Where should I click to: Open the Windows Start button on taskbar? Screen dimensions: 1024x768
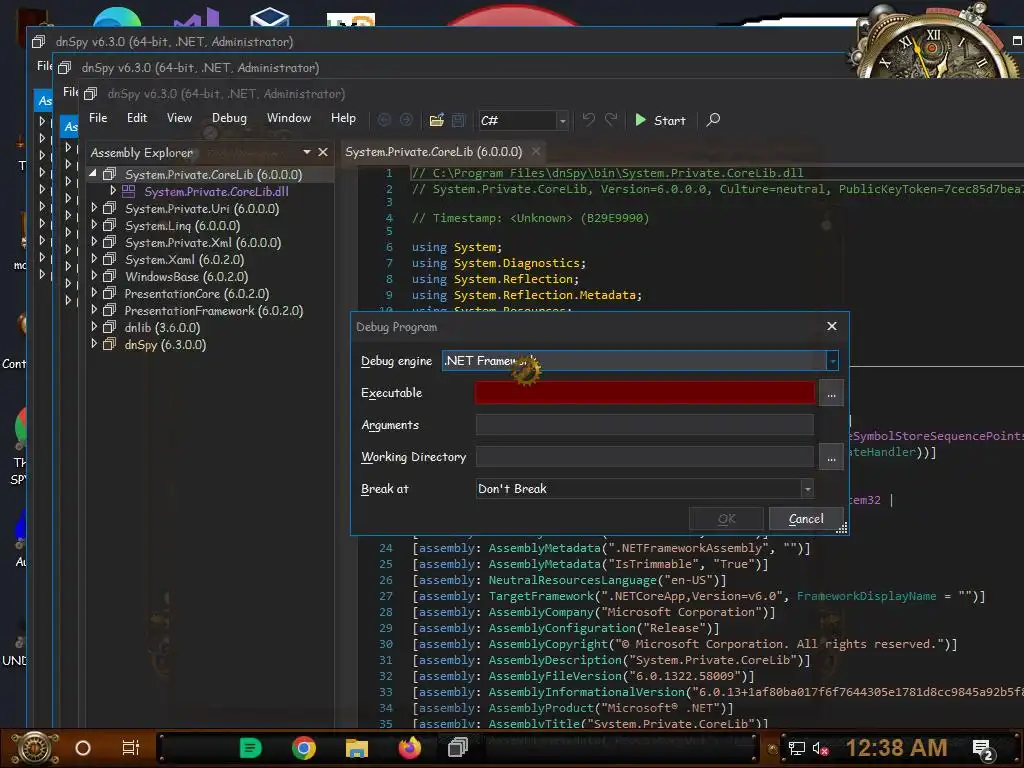click(x=35, y=748)
